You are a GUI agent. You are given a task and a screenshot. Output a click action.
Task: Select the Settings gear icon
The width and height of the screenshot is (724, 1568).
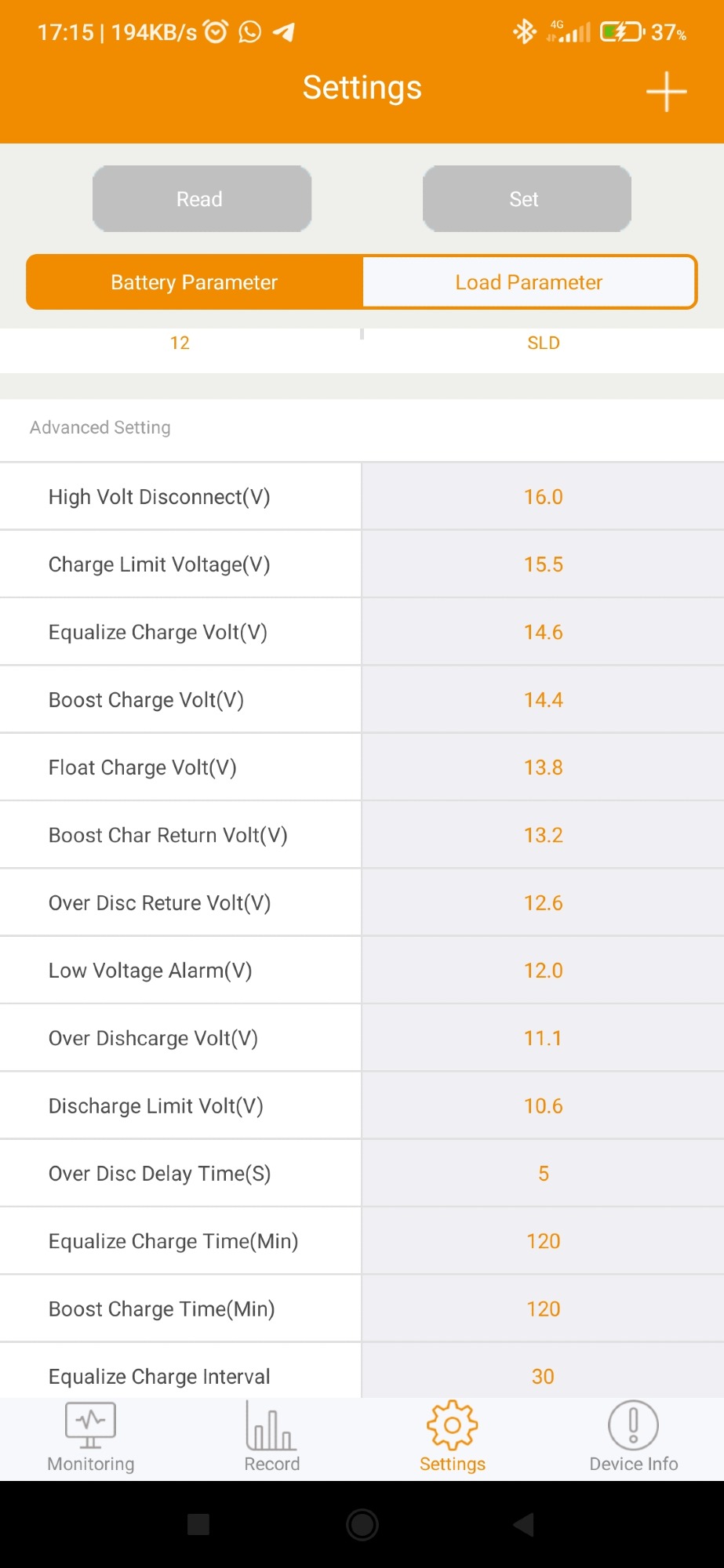[x=452, y=1425]
